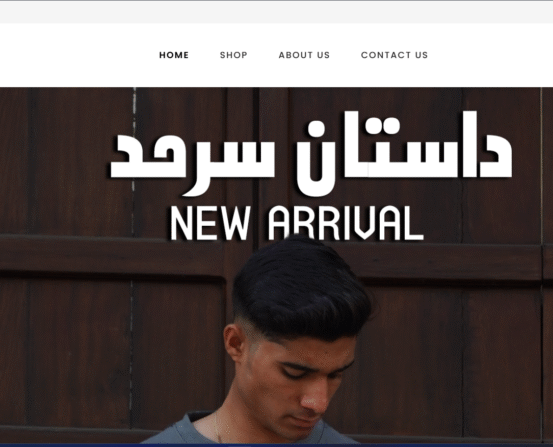The height and width of the screenshot is (447, 553).
Task: Open the ABOUT US page
Action: 304,55
